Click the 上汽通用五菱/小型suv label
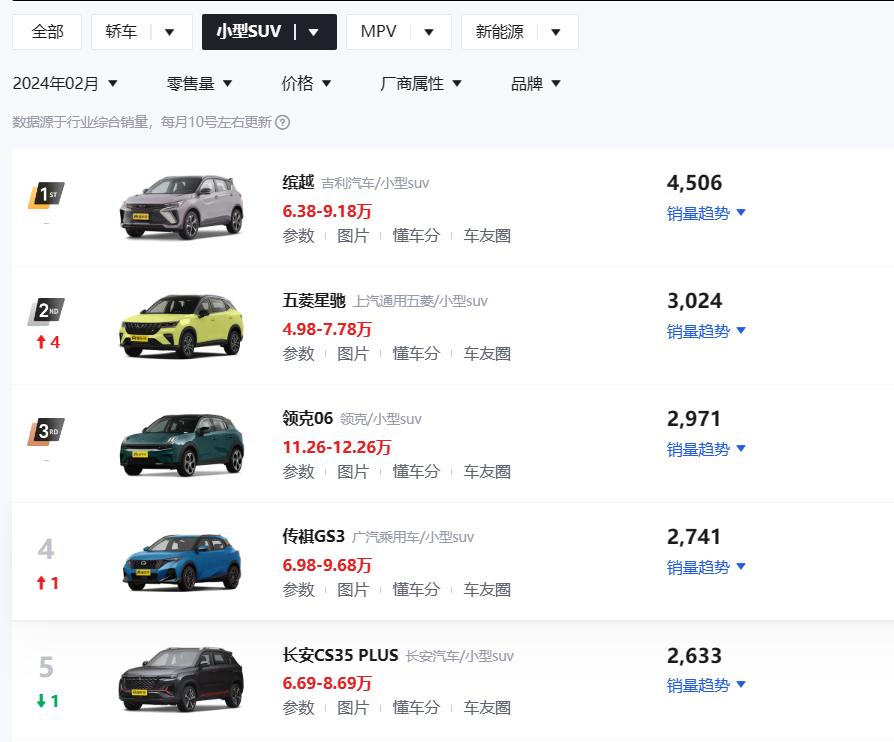The width and height of the screenshot is (894, 742). [x=420, y=301]
